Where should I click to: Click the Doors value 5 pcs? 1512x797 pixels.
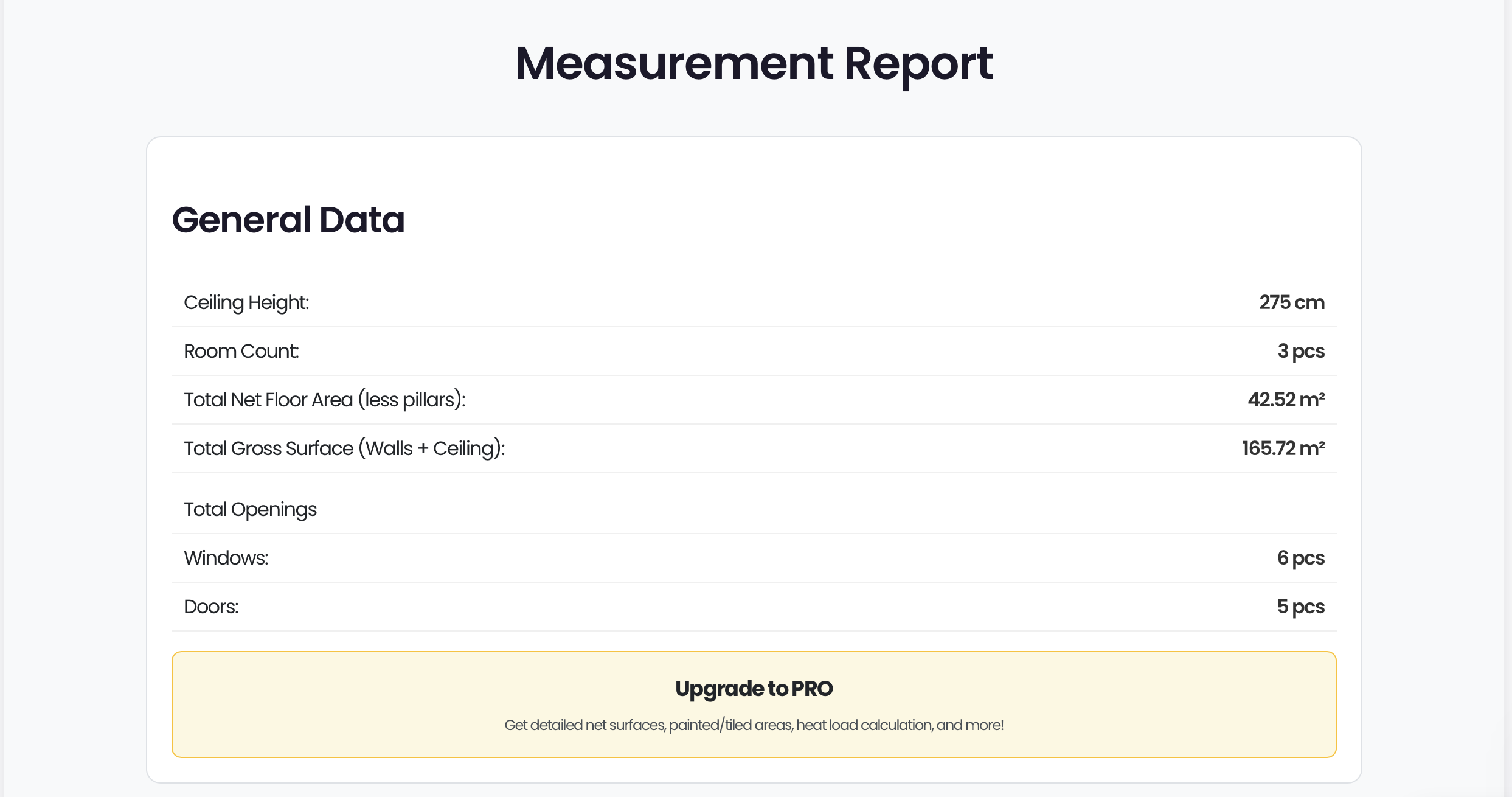click(1301, 607)
